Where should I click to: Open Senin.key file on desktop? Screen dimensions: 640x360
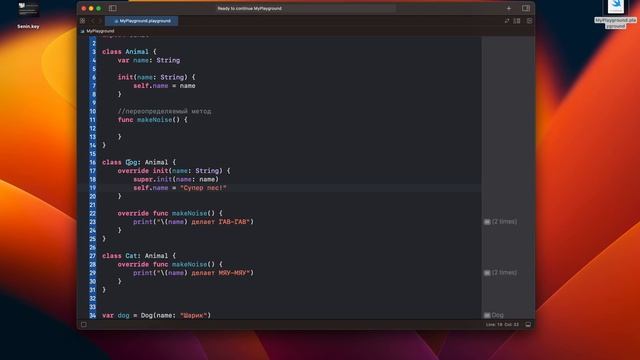[x=28, y=14]
